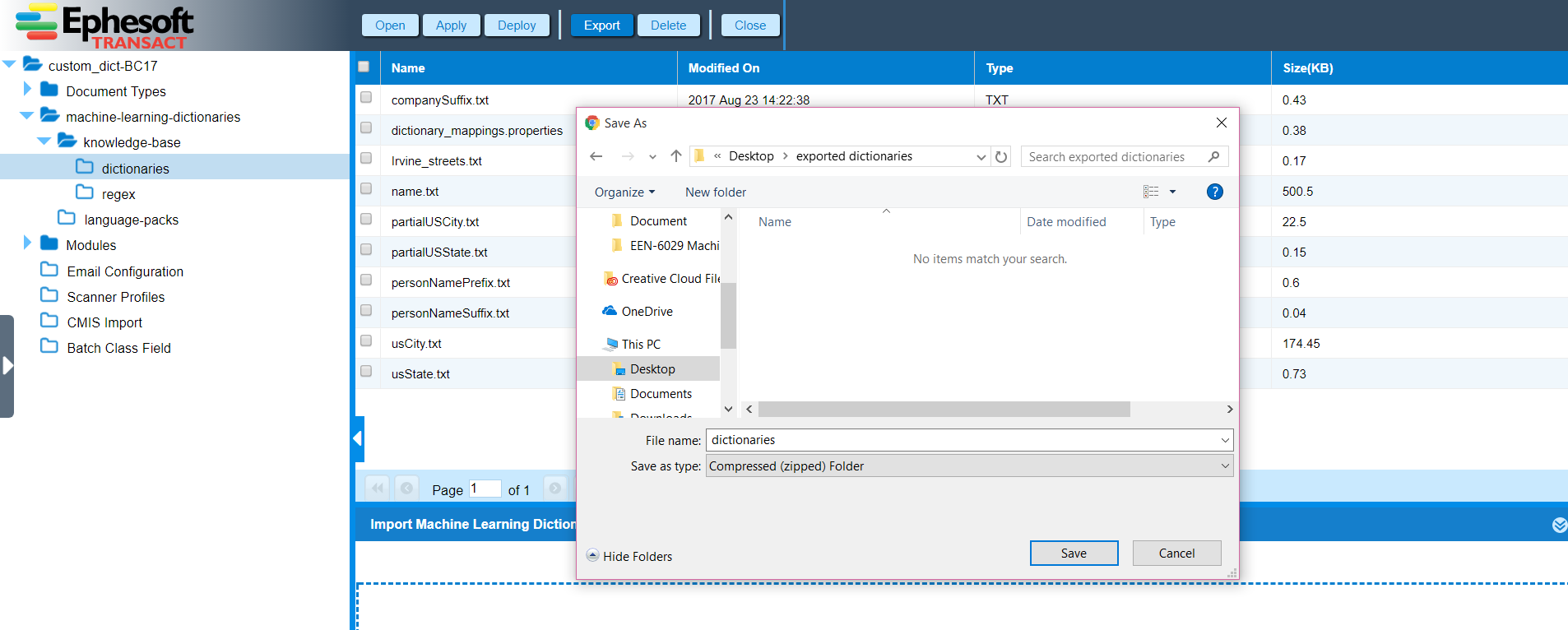Screen dimensions: 1568x630
Task: Check the name.txt row checkbox
Action: [x=366, y=188]
